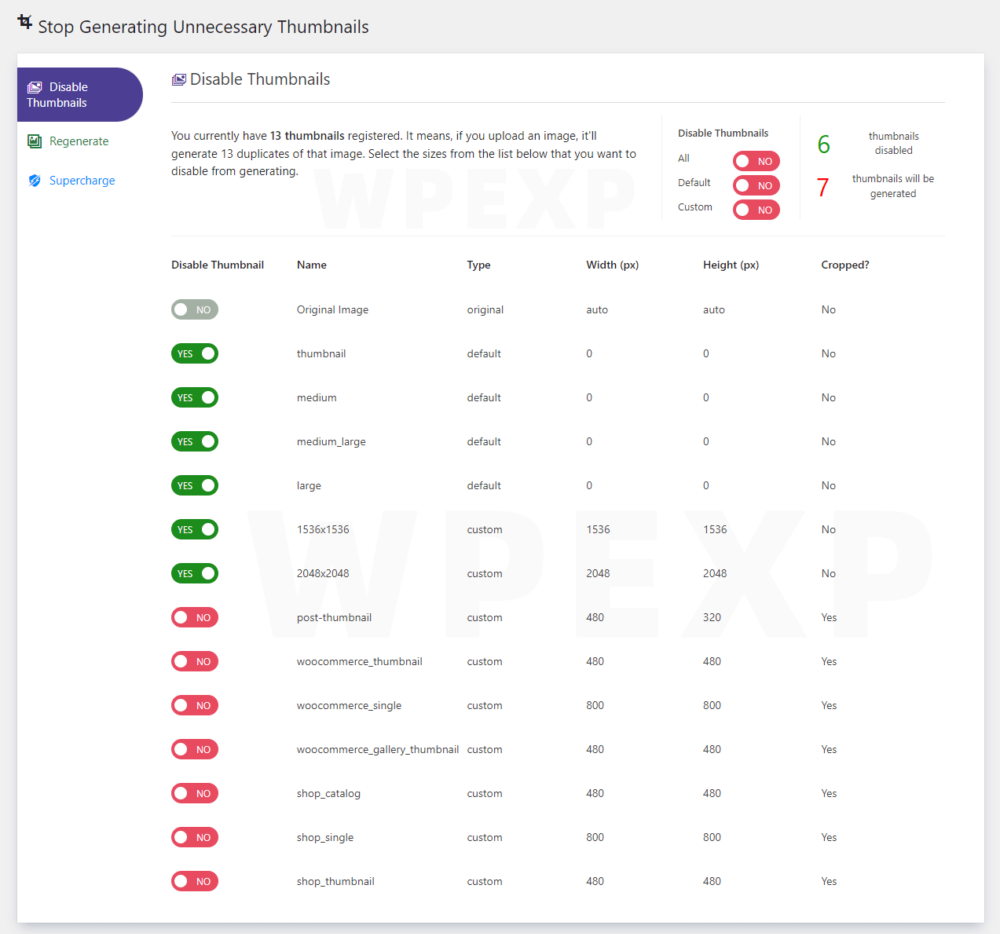Screen dimensions: 1000x934
Task: Click the icon beside the Disable Thumbnails heading
Action: coord(179,80)
